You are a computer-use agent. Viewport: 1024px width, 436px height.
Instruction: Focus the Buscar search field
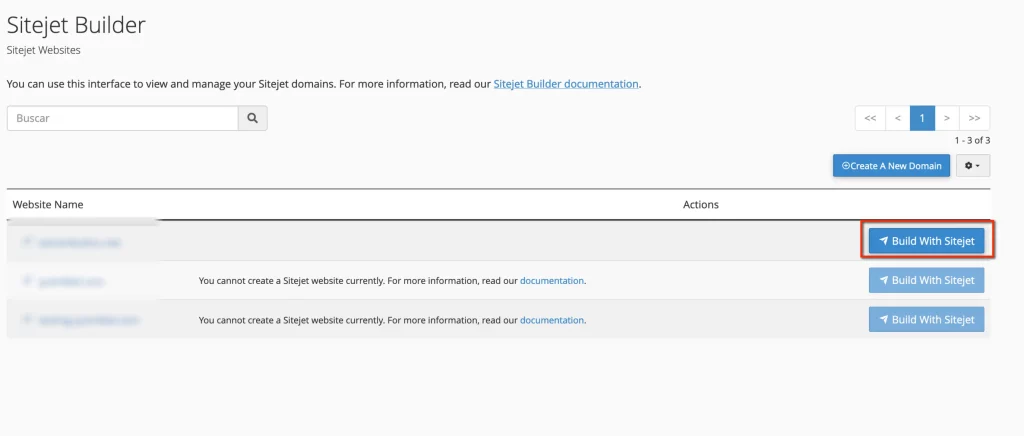coord(123,118)
